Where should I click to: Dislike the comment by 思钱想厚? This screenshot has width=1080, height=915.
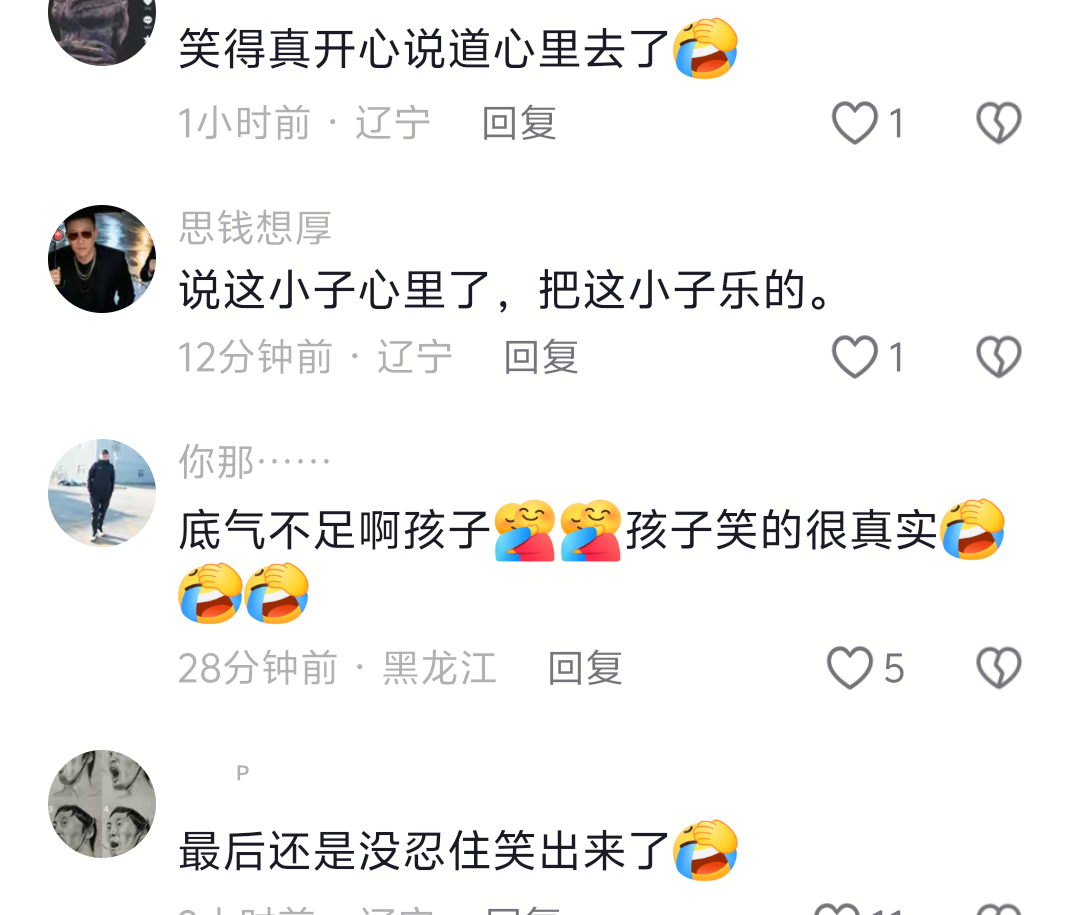[998, 357]
